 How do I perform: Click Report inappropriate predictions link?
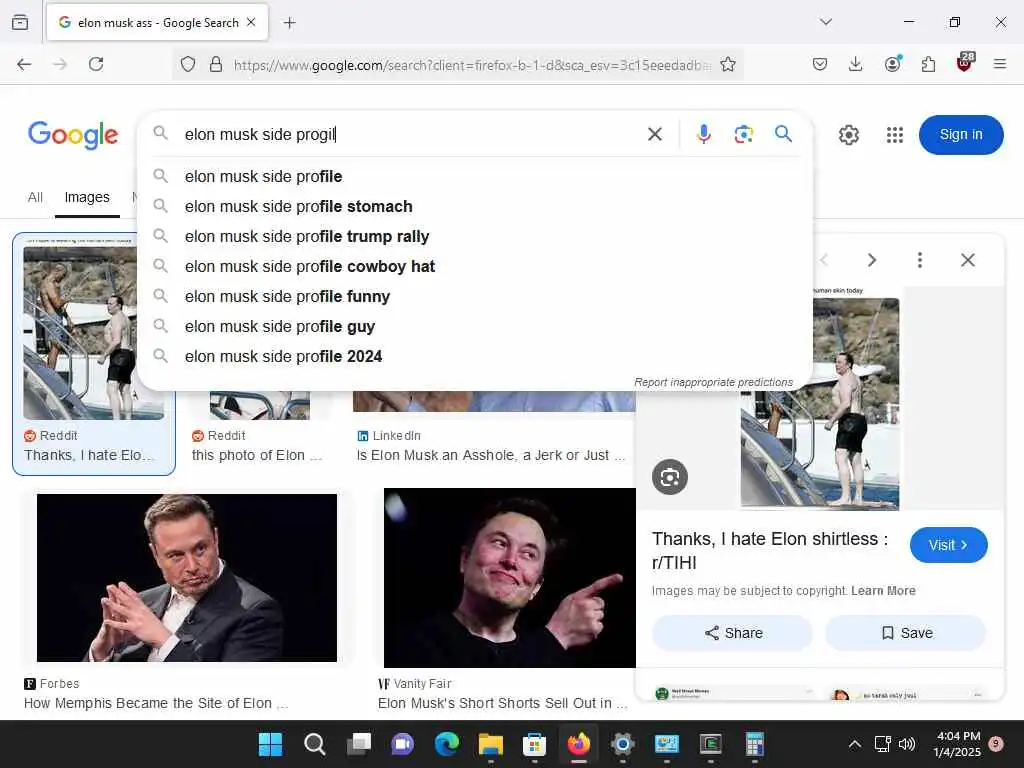pos(713,382)
